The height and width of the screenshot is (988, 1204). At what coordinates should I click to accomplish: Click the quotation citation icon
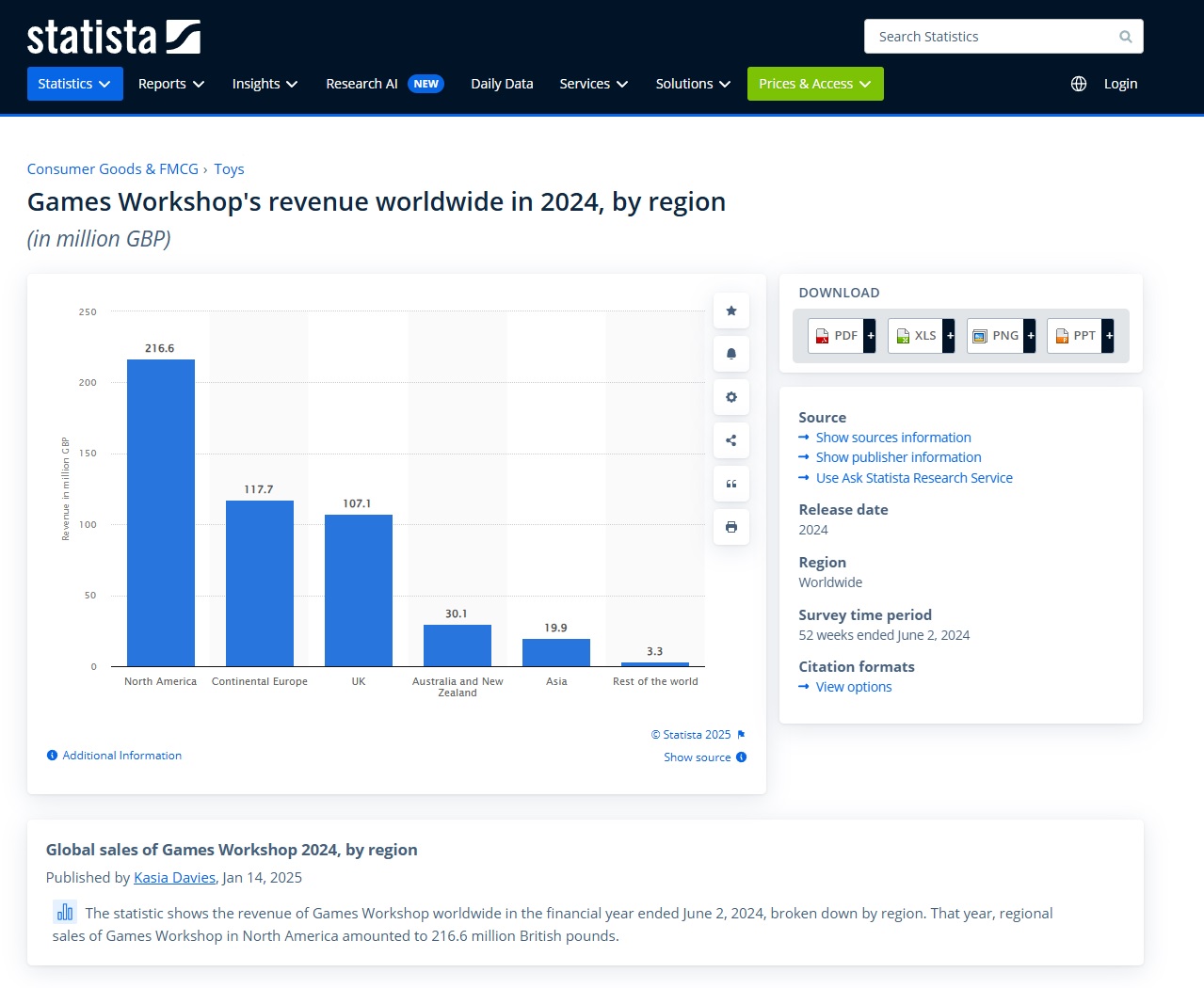[x=731, y=484]
